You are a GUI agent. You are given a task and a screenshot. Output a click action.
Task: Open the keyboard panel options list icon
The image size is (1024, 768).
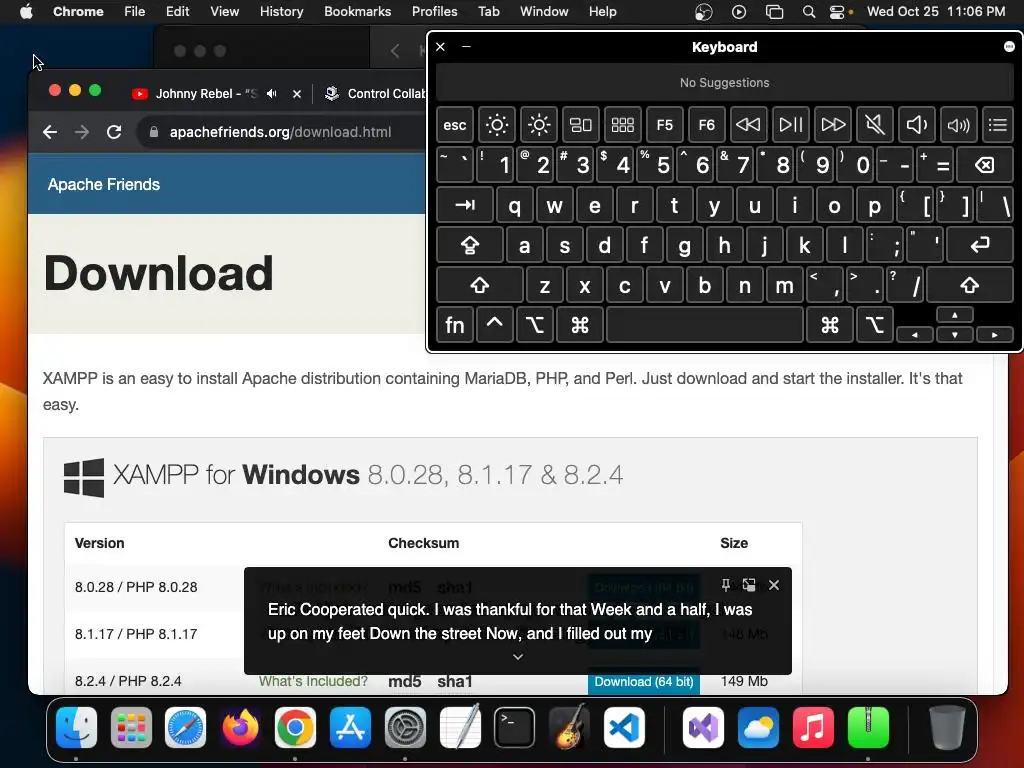(998, 125)
